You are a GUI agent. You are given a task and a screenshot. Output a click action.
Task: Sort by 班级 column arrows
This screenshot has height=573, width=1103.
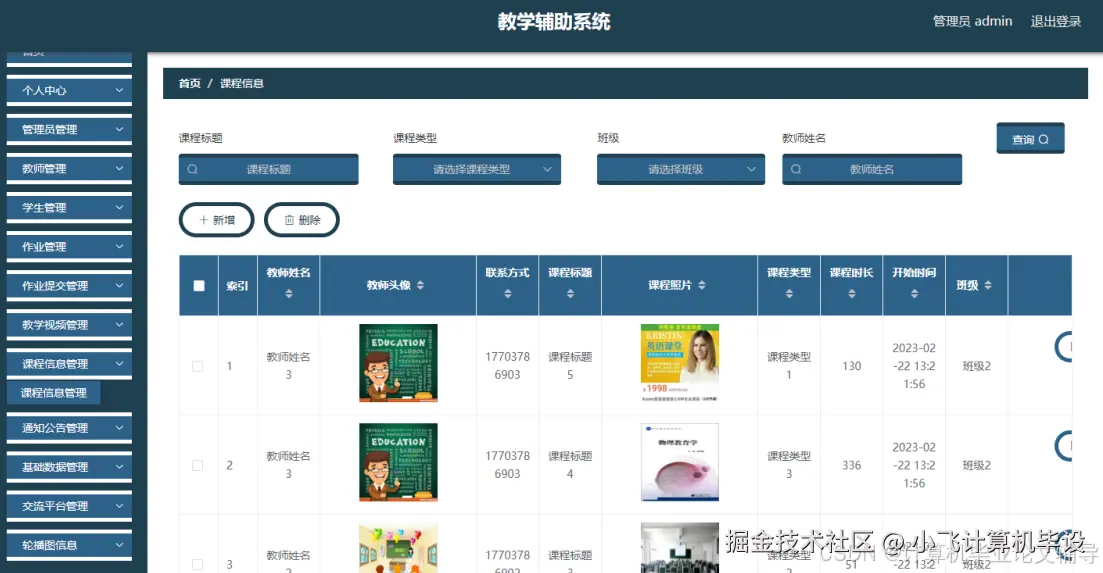pos(988,285)
